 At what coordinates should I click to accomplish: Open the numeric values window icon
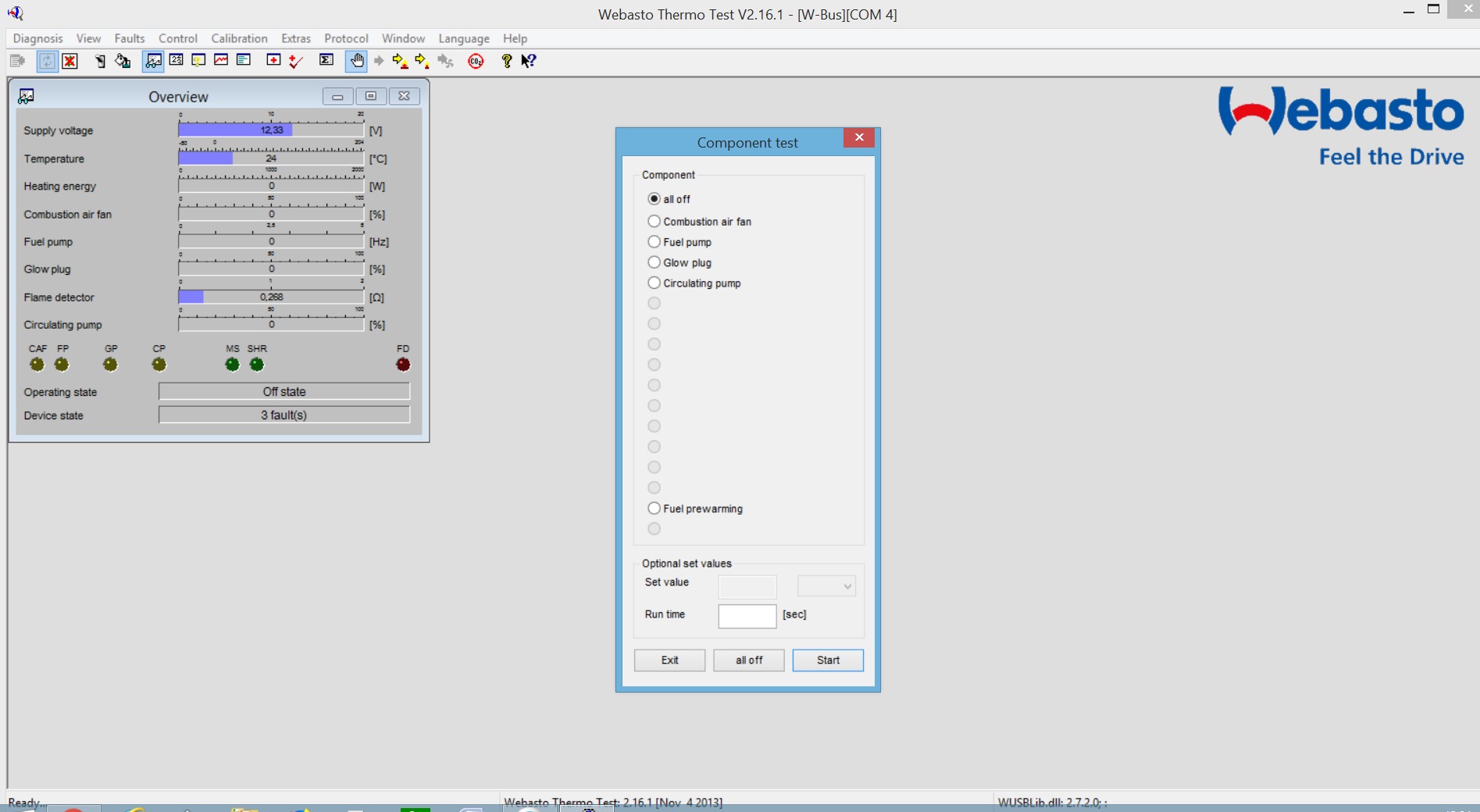coord(177,60)
